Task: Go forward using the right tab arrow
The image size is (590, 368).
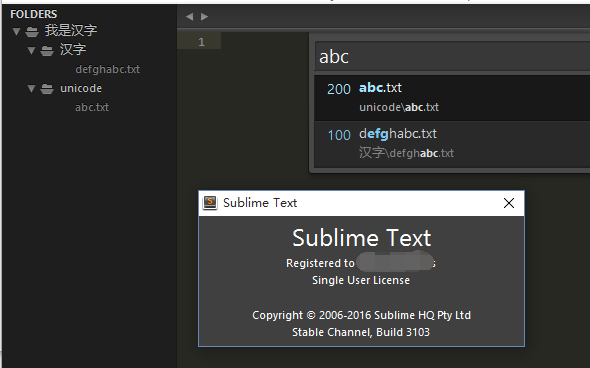Action: click(204, 17)
